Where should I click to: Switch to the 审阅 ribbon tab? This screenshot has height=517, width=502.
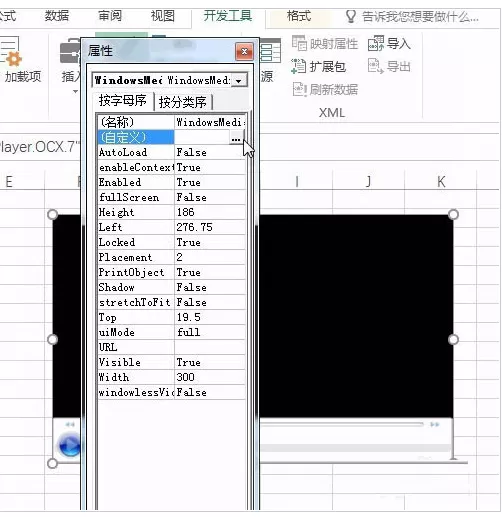[x=110, y=16]
